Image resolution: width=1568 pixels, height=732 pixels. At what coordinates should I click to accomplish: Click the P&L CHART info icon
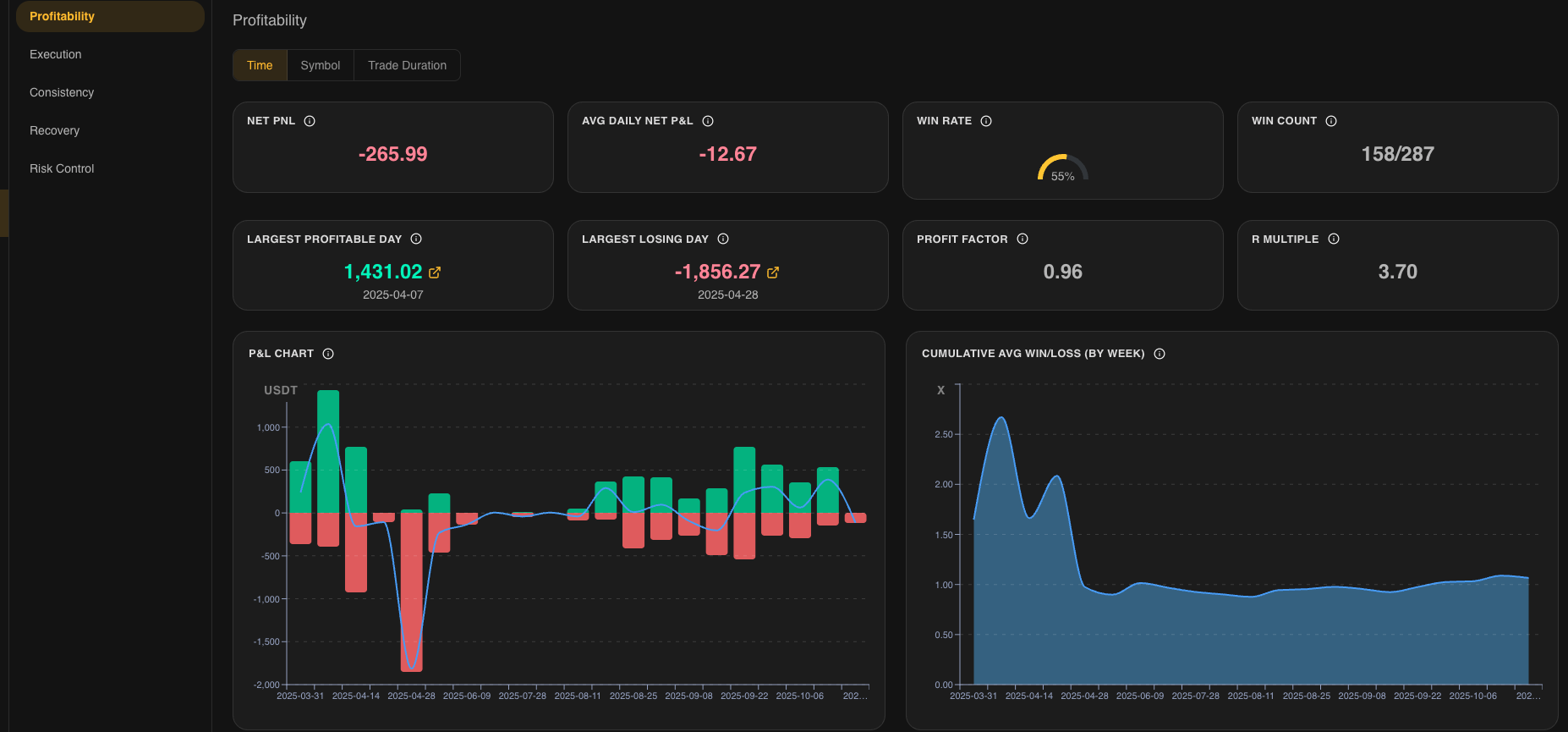pos(328,354)
